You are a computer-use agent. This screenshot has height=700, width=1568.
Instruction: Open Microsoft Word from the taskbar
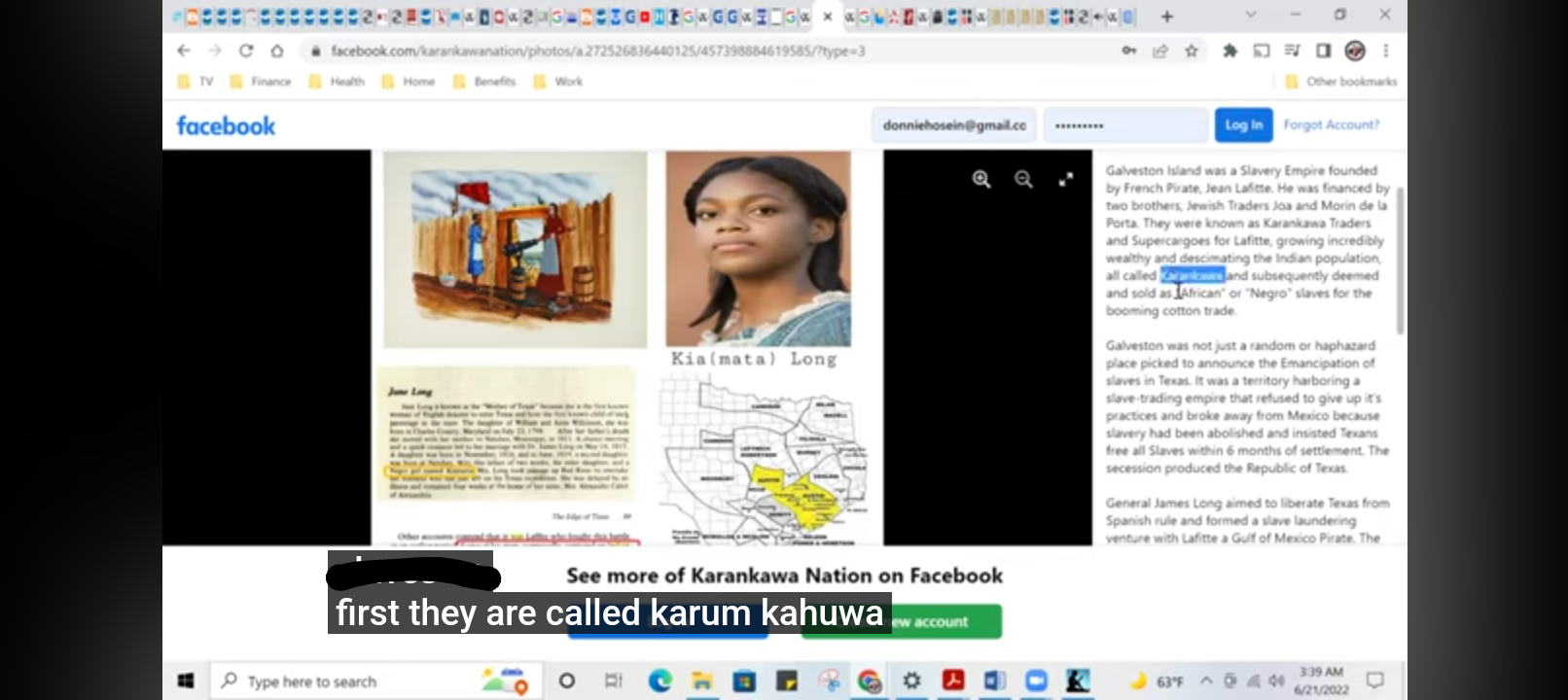(x=995, y=681)
